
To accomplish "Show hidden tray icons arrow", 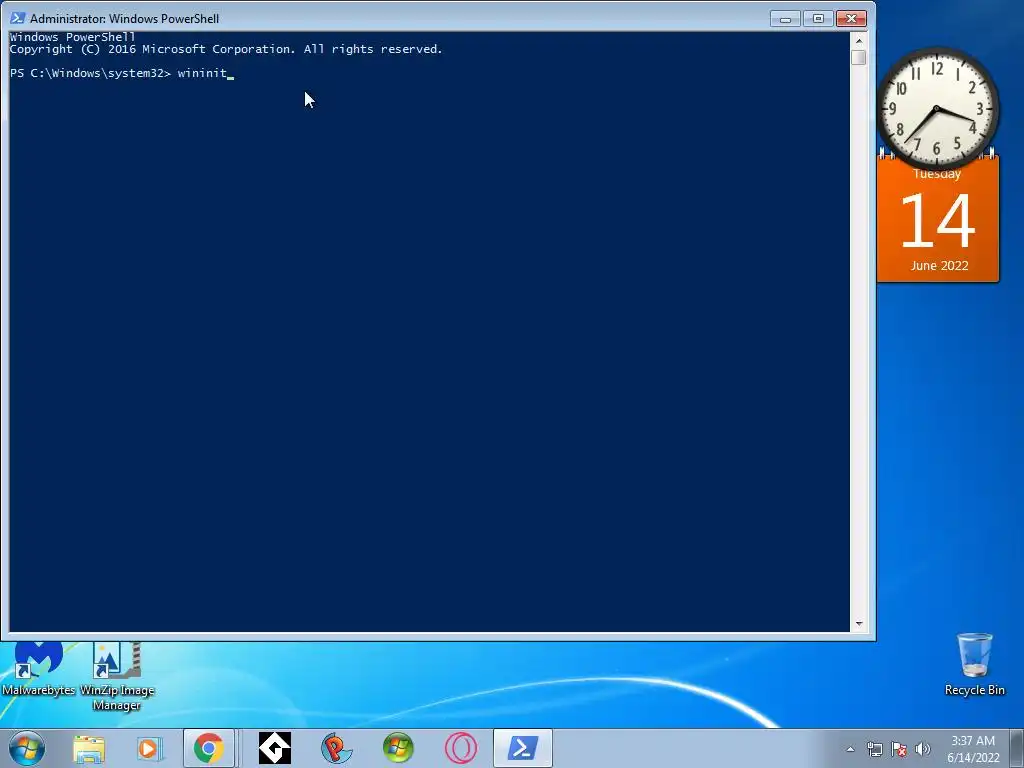I will (x=850, y=749).
